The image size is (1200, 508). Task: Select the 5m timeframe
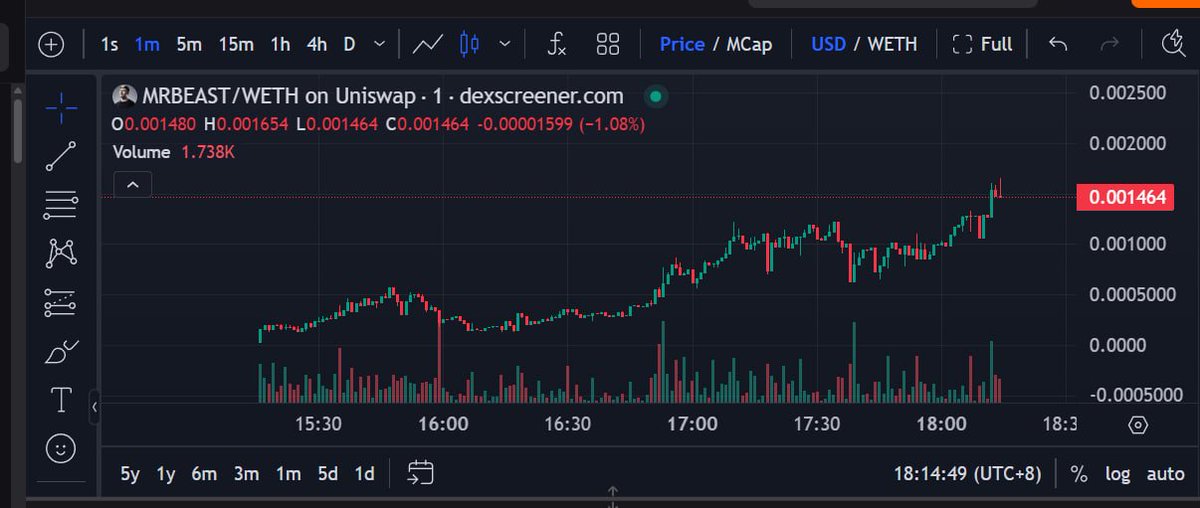coord(189,44)
